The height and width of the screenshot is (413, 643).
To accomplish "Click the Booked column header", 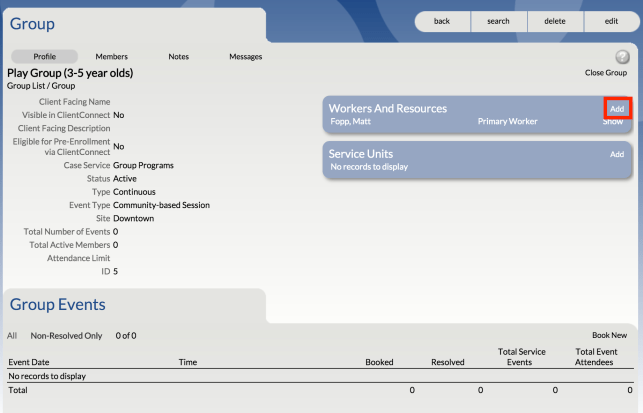I will tap(379, 362).
